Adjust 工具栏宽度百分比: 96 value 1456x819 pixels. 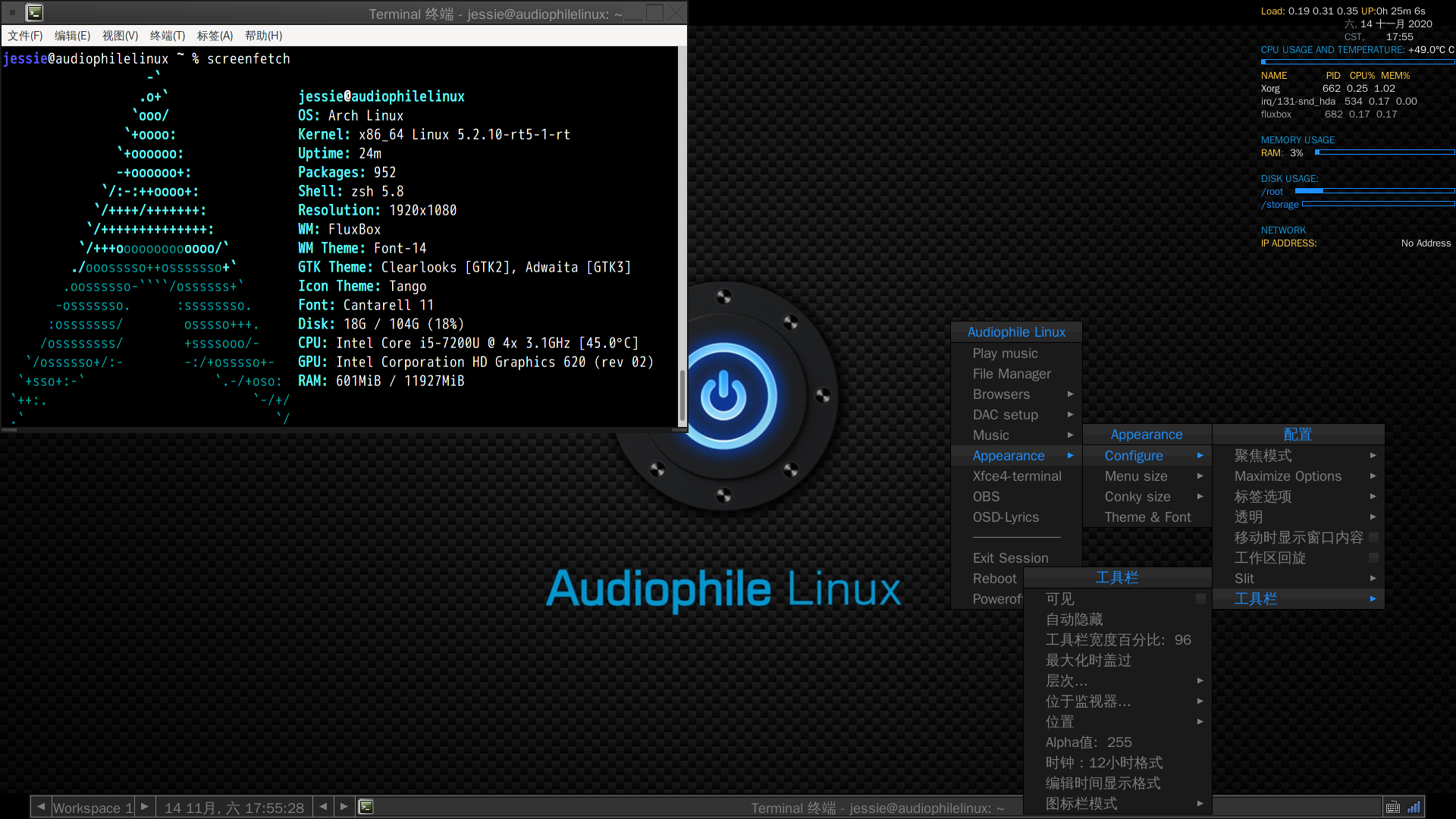(x=1117, y=640)
